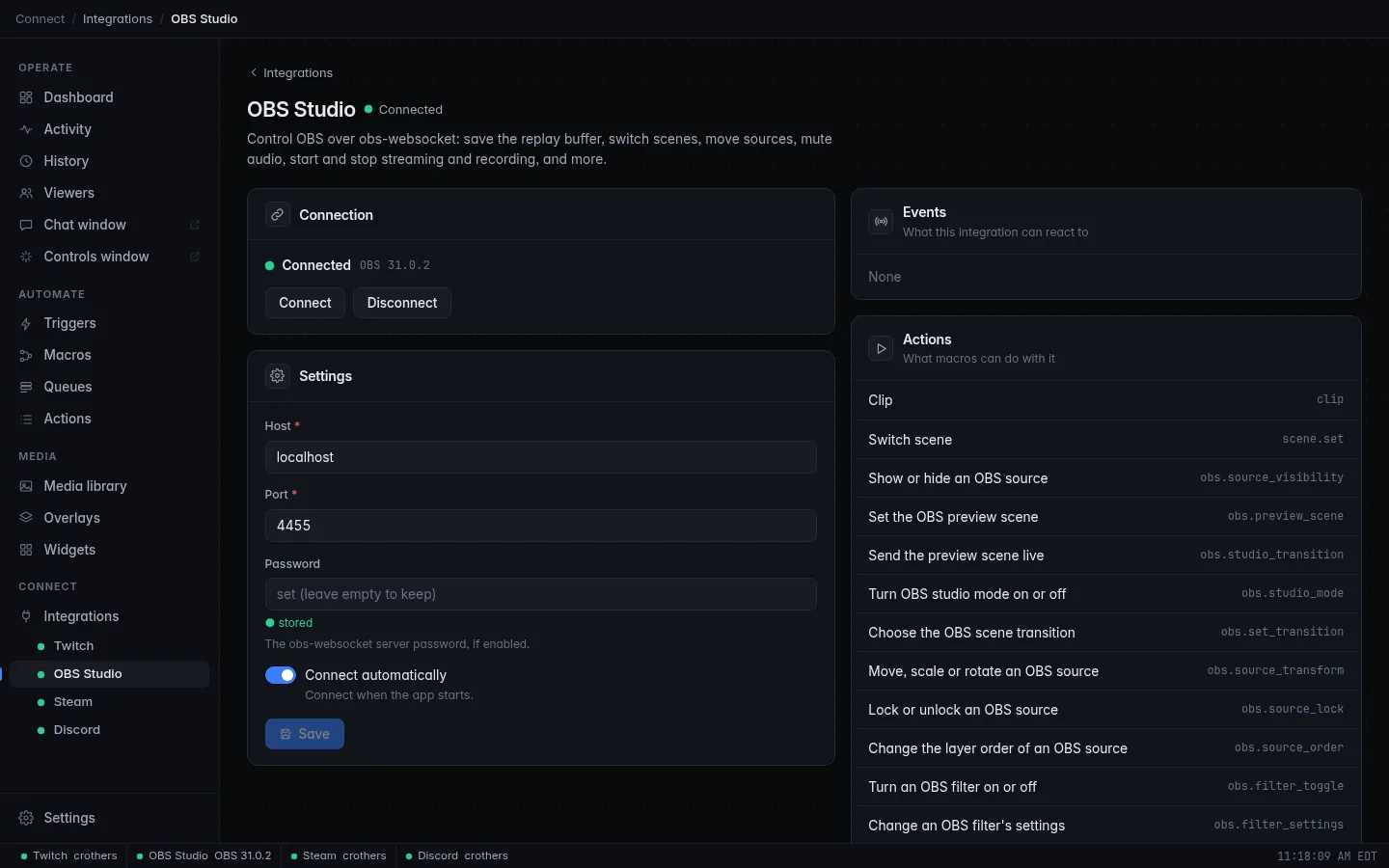Image resolution: width=1389 pixels, height=868 pixels.
Task: Click Discord crothers in status bar
Action: point(457,856)
